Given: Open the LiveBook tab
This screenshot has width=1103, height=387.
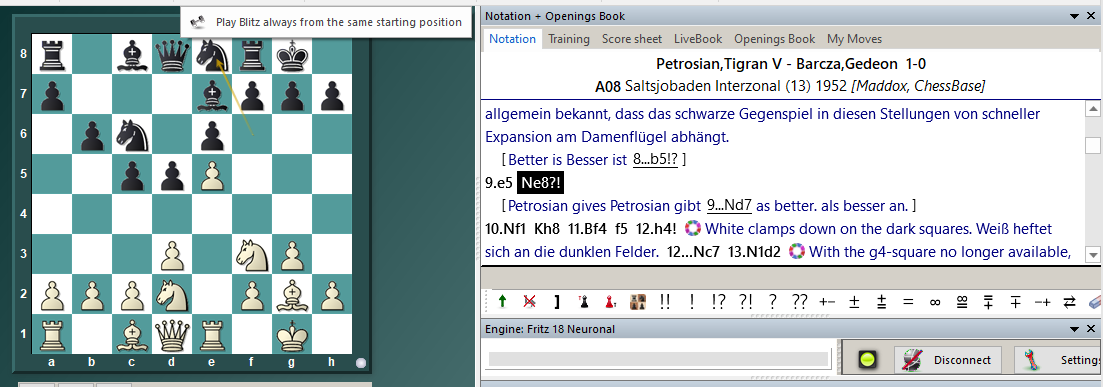Looking at the screenshot, I should [x=699, y=39].
